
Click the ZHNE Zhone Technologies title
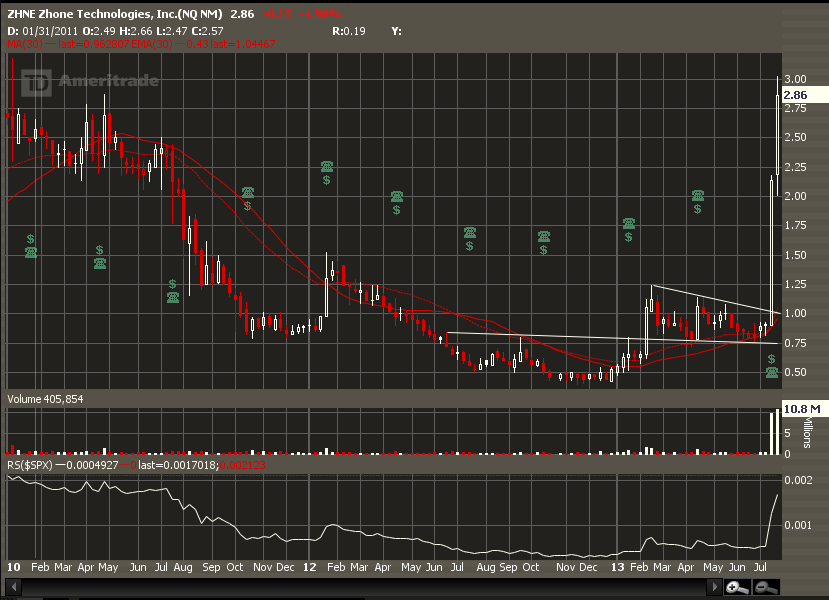115,14
